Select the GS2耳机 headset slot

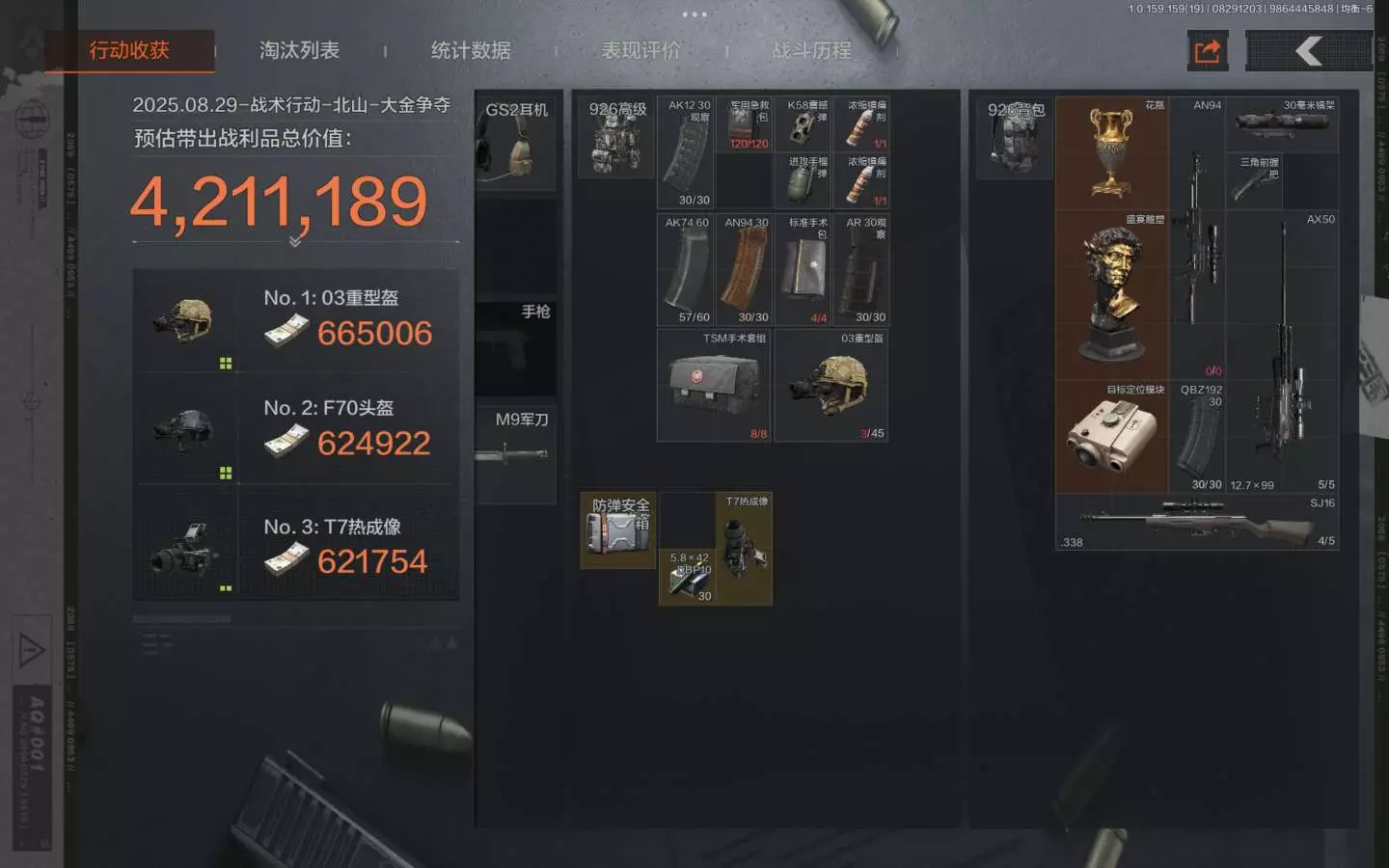point(515,143)
